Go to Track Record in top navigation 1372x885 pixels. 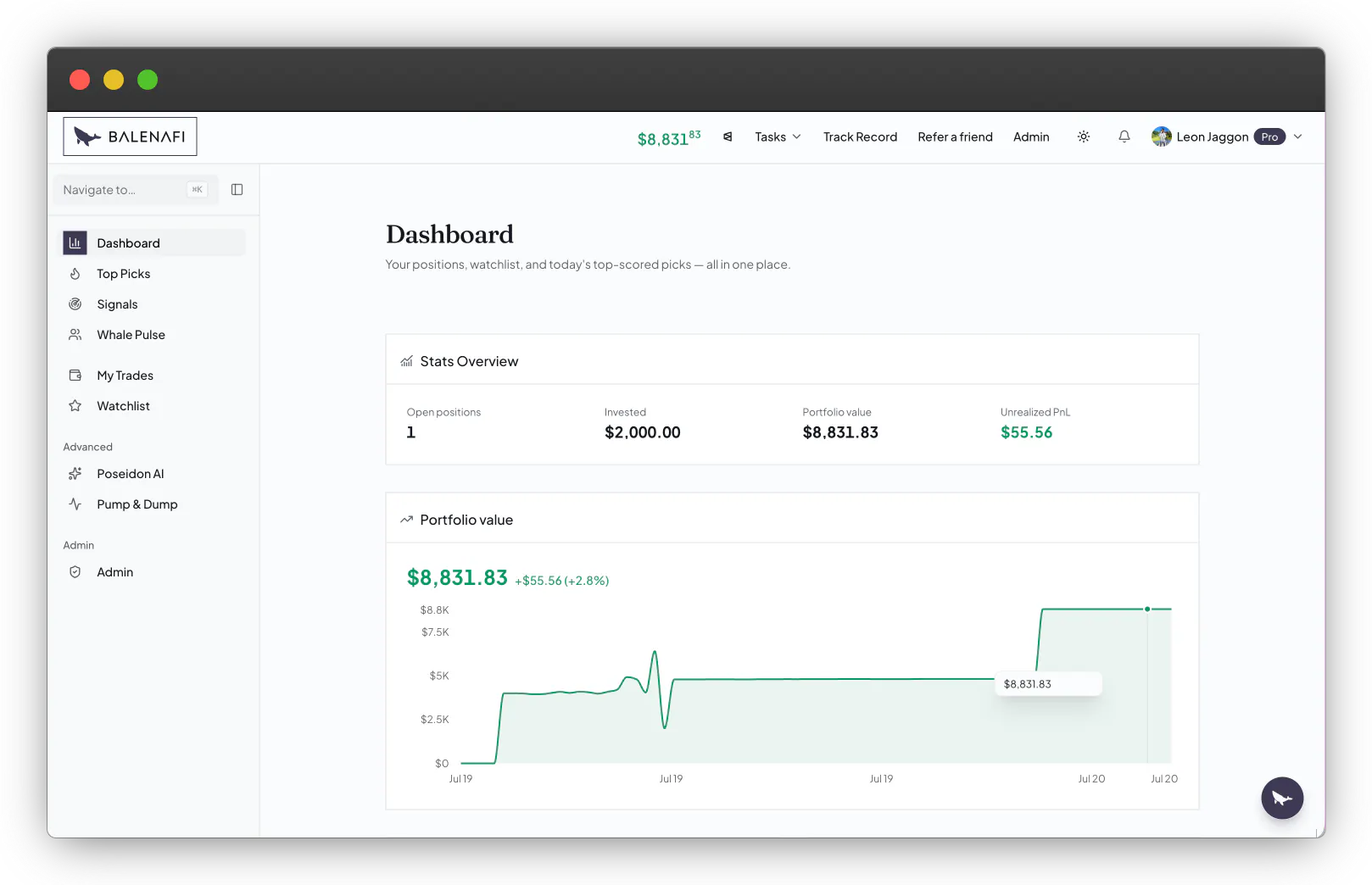(x=860, y=136)
